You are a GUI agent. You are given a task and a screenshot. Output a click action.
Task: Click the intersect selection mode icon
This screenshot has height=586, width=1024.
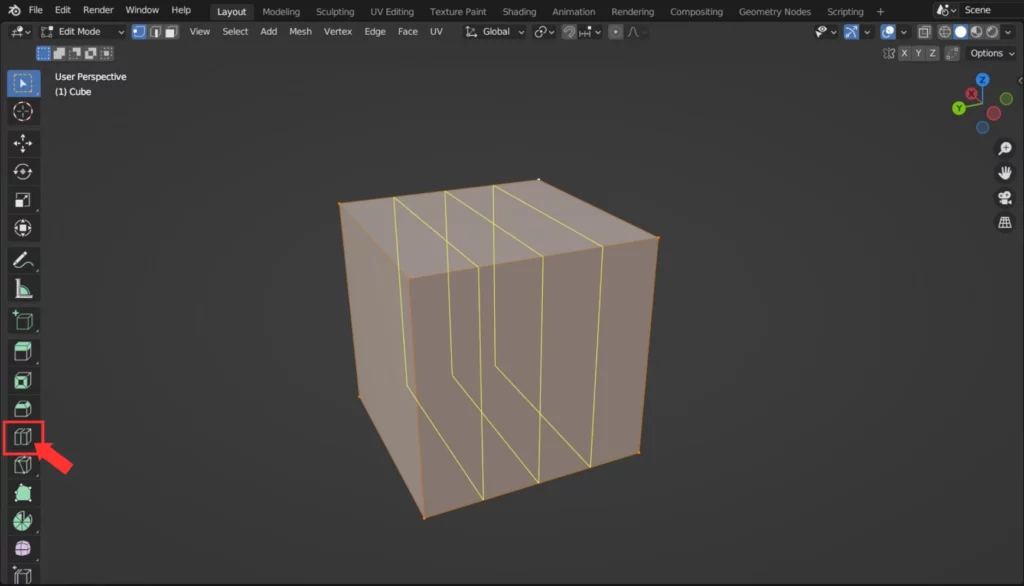(106, 54)
